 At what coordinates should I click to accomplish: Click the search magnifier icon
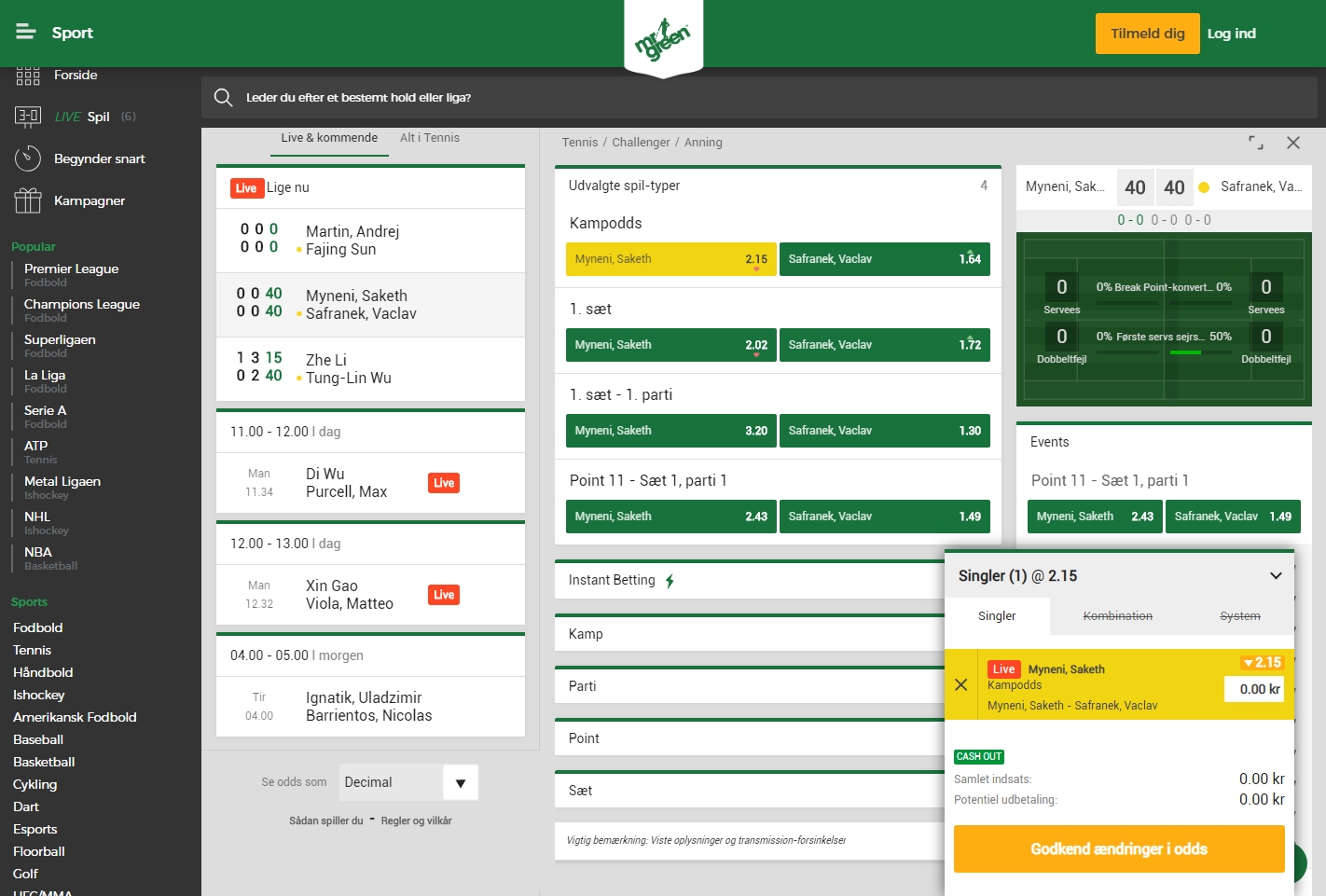click(223, 97)
